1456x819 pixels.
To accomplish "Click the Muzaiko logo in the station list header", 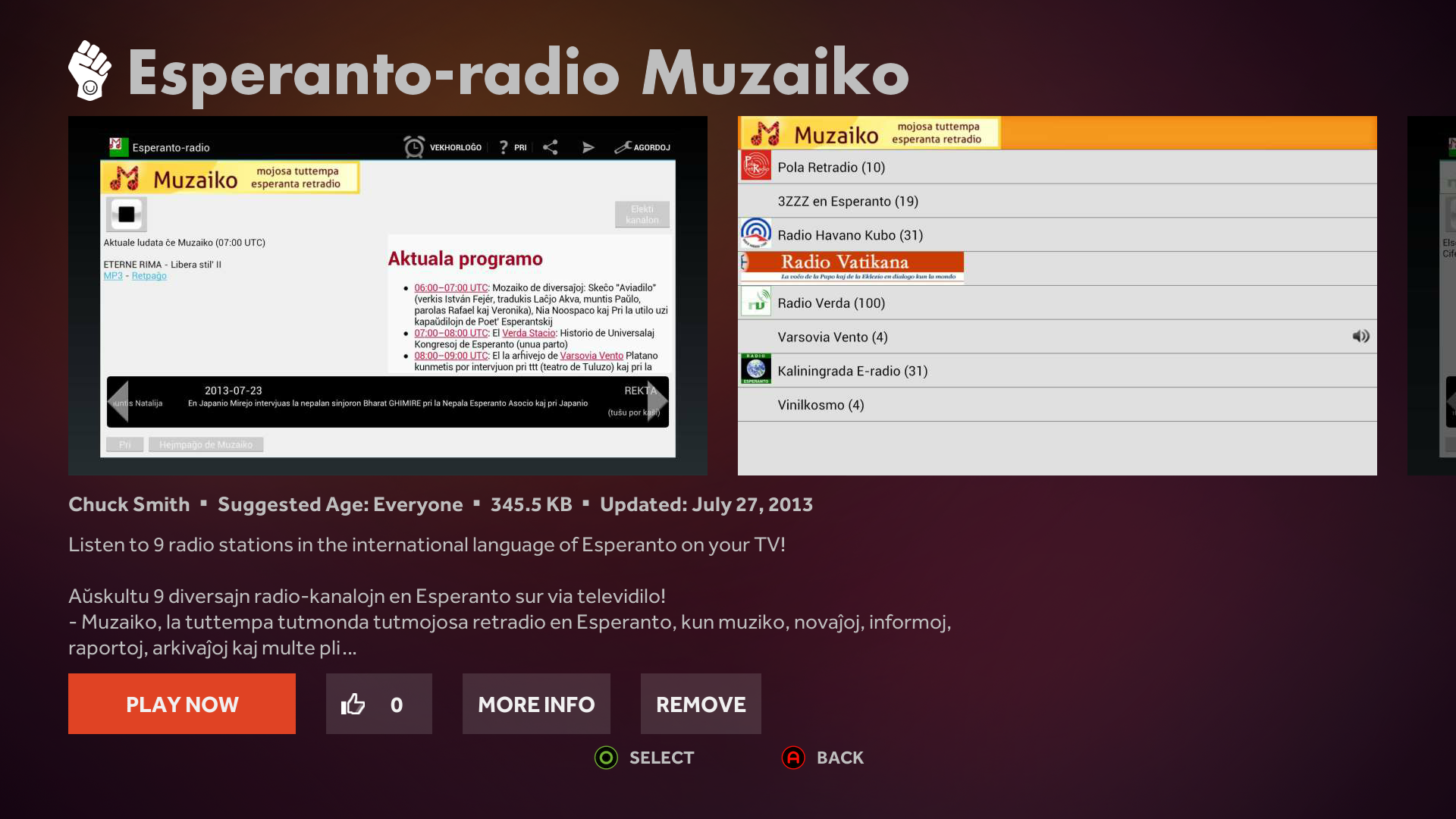I will click(x=870, y=133).
